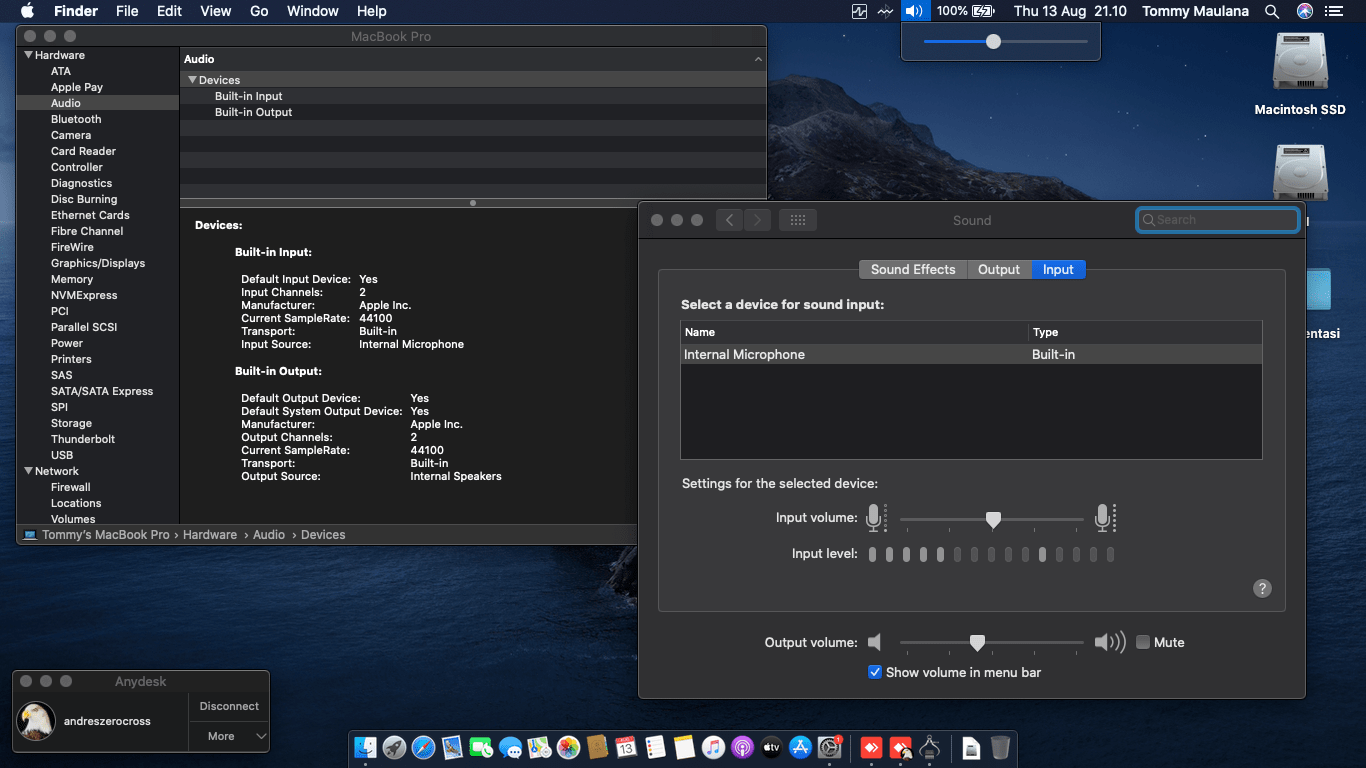Click the back arrow in Sound preferences
Screen dimensions: 1366x768
(x=730, y=220)
